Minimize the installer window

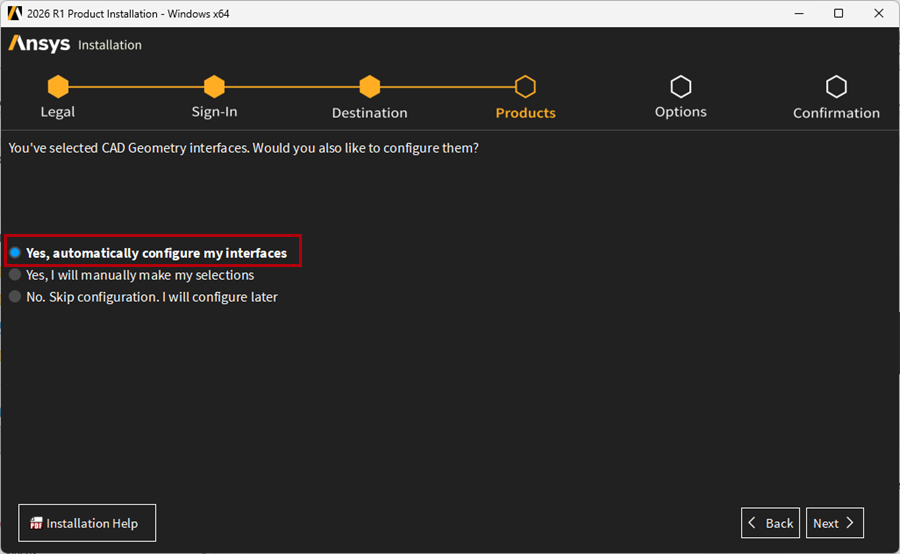(799, 13)
